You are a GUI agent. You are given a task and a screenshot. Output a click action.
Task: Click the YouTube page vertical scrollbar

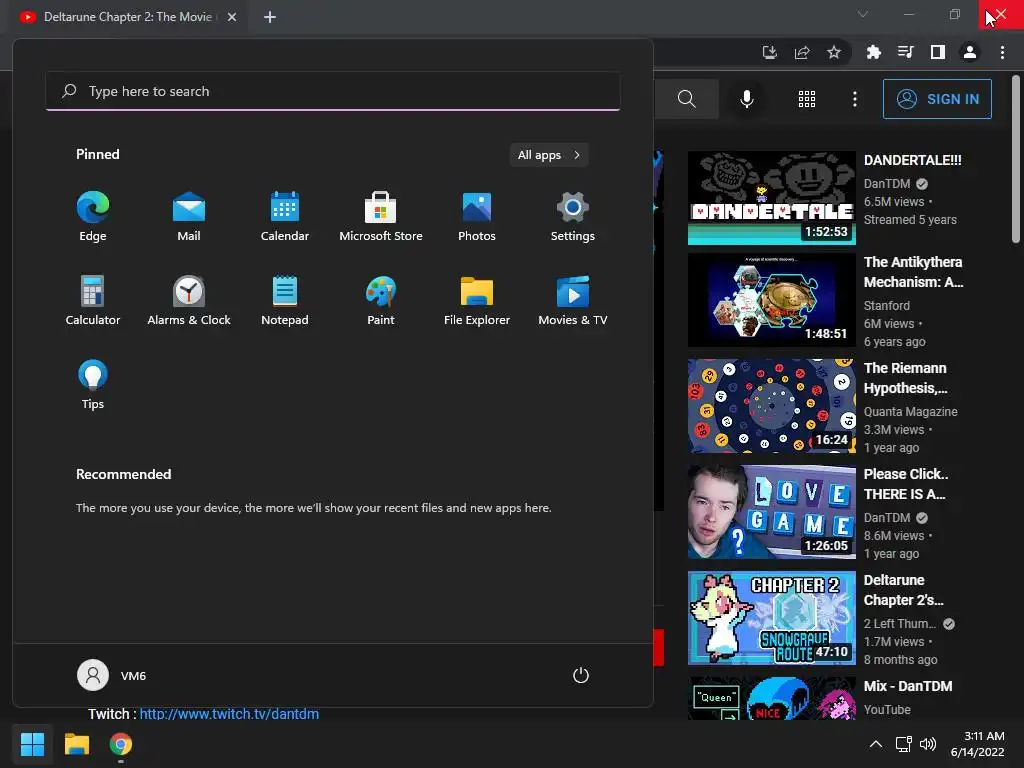[x=1016, y=159]
